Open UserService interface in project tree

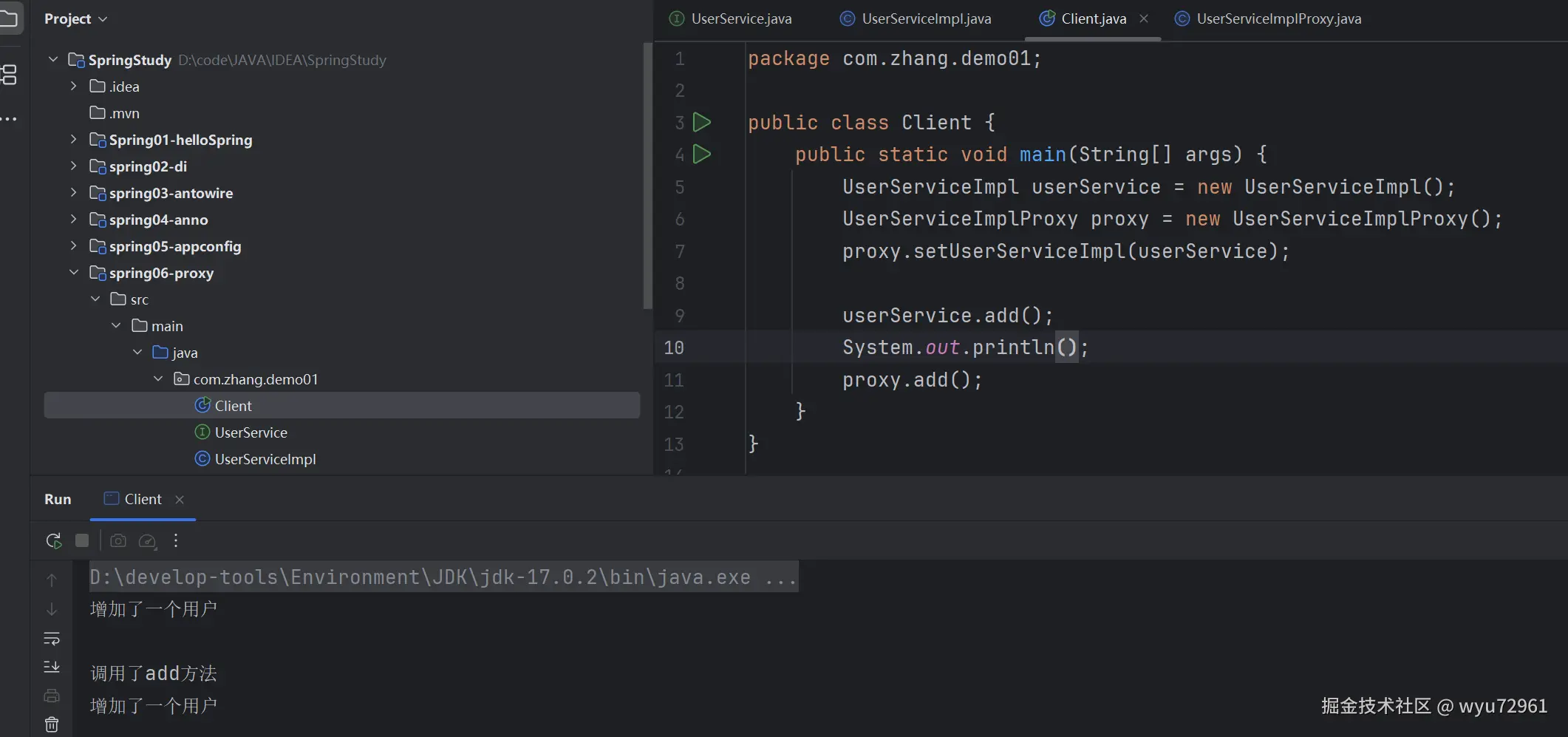[250, 432]
